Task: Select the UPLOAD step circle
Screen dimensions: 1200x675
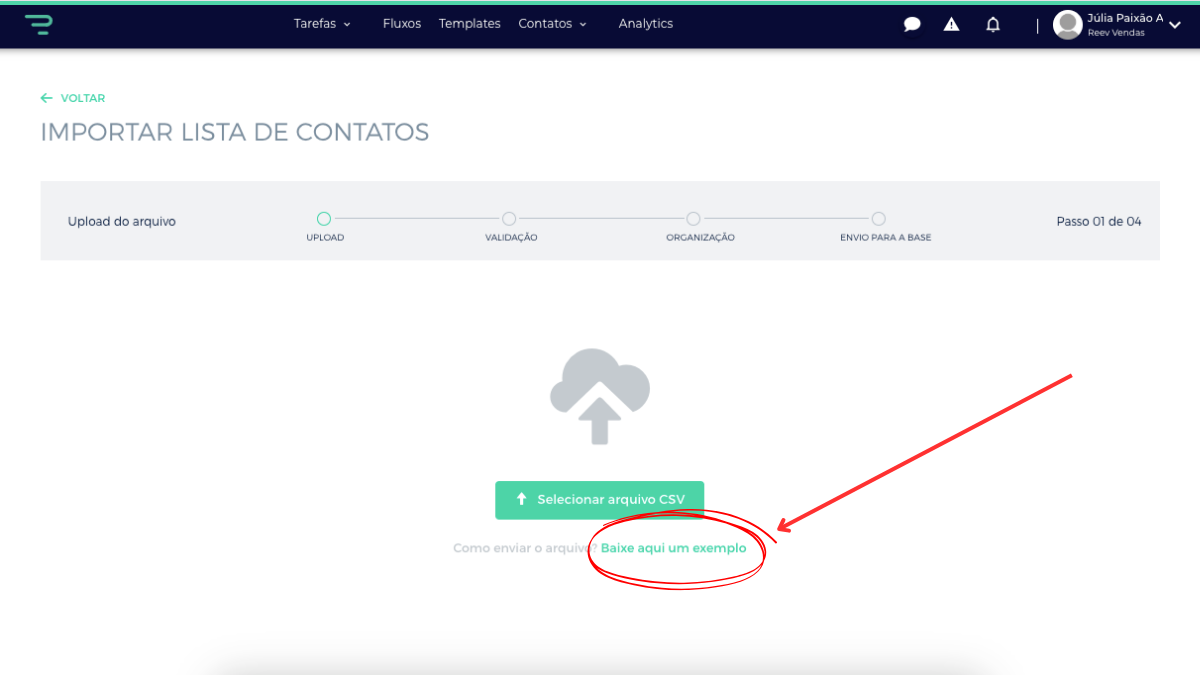Action: pyautogui.click(x=324, y=218)
